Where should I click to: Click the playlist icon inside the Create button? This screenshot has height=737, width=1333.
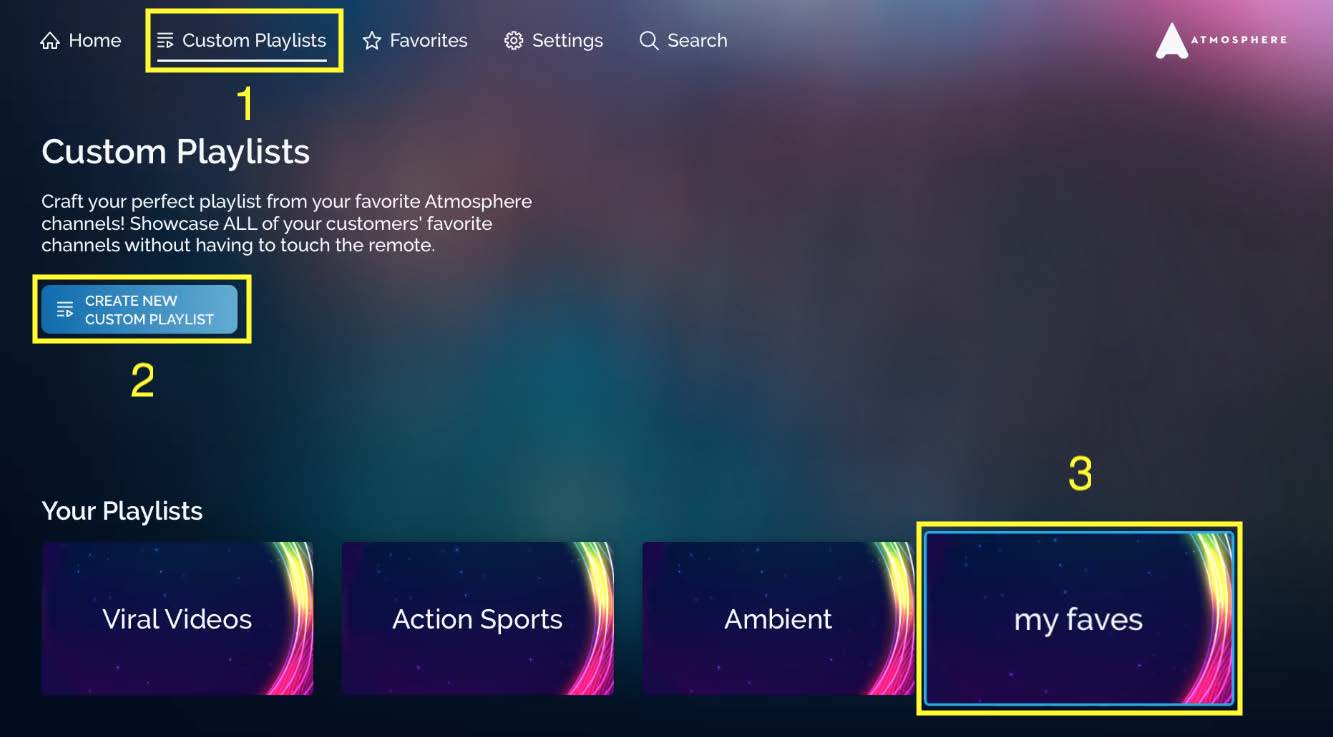coord(65,309)
